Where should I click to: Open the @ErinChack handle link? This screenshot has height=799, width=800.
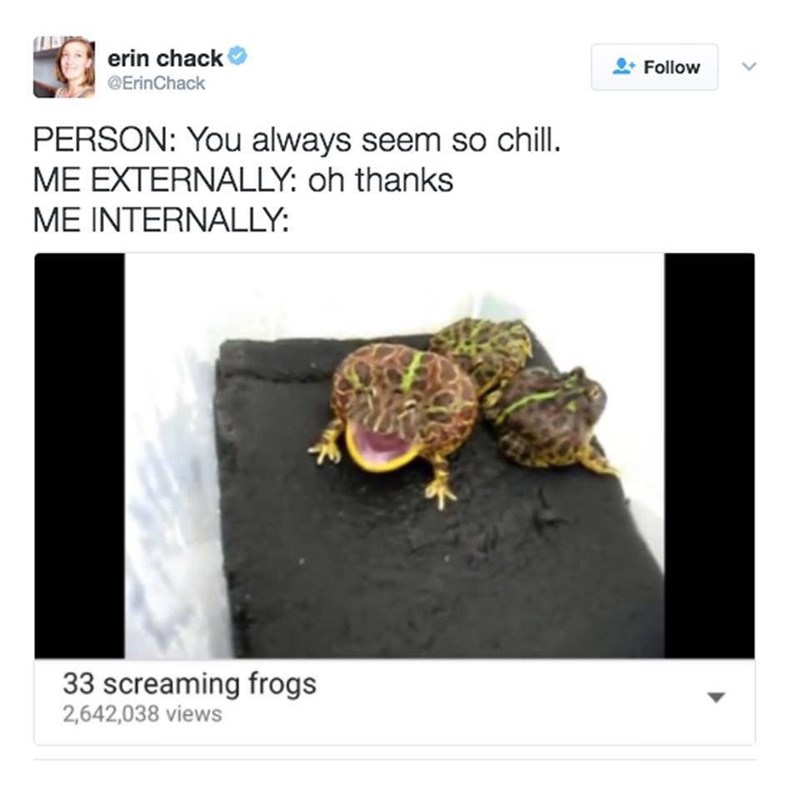click(156, 83)
